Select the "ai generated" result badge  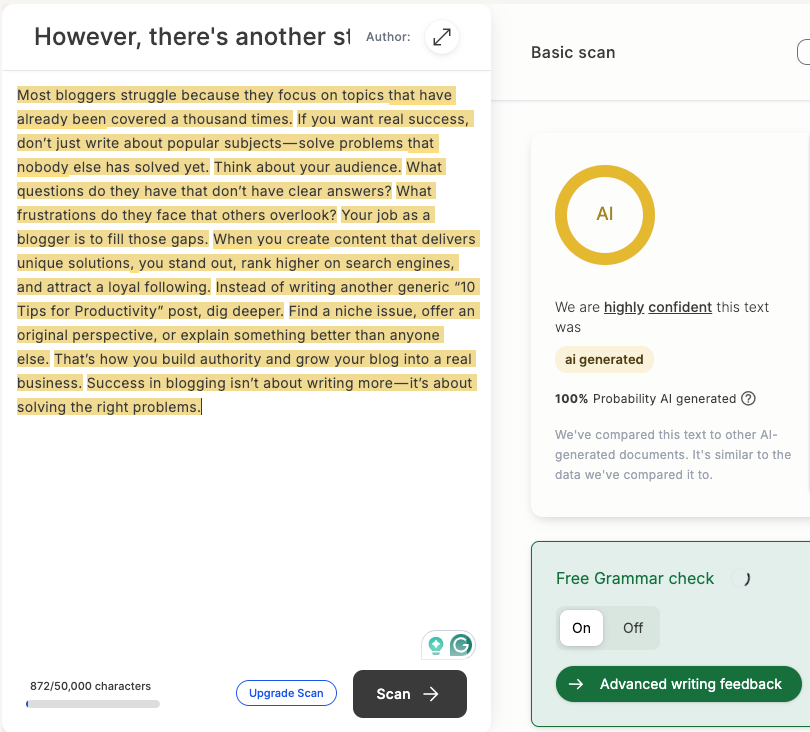pos(604,359)
